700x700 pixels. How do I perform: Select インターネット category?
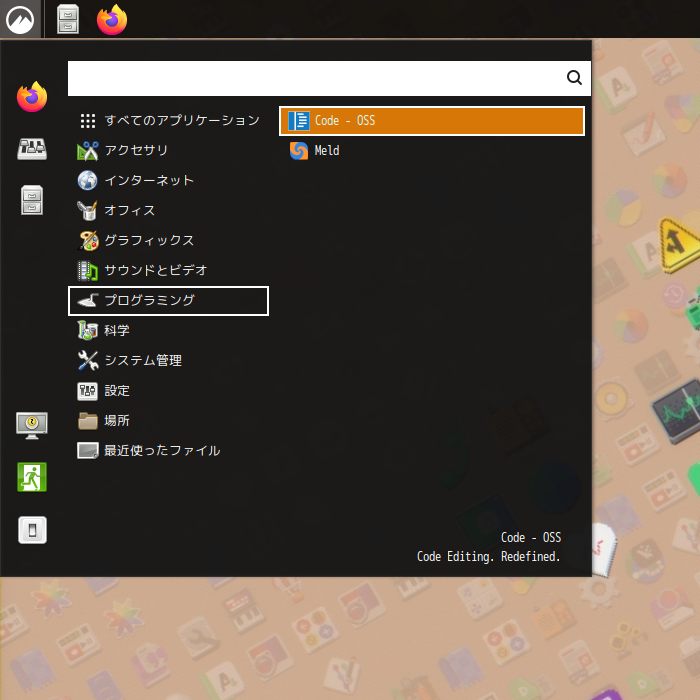coord(168,180)
